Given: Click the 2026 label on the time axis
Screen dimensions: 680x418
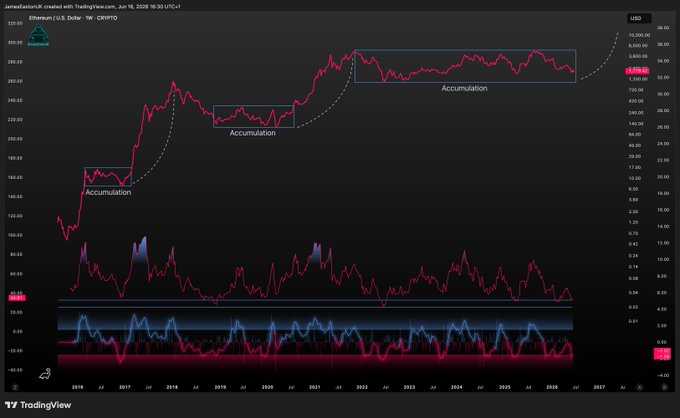Looking at the screenshot, I should [x=552, y=387].
